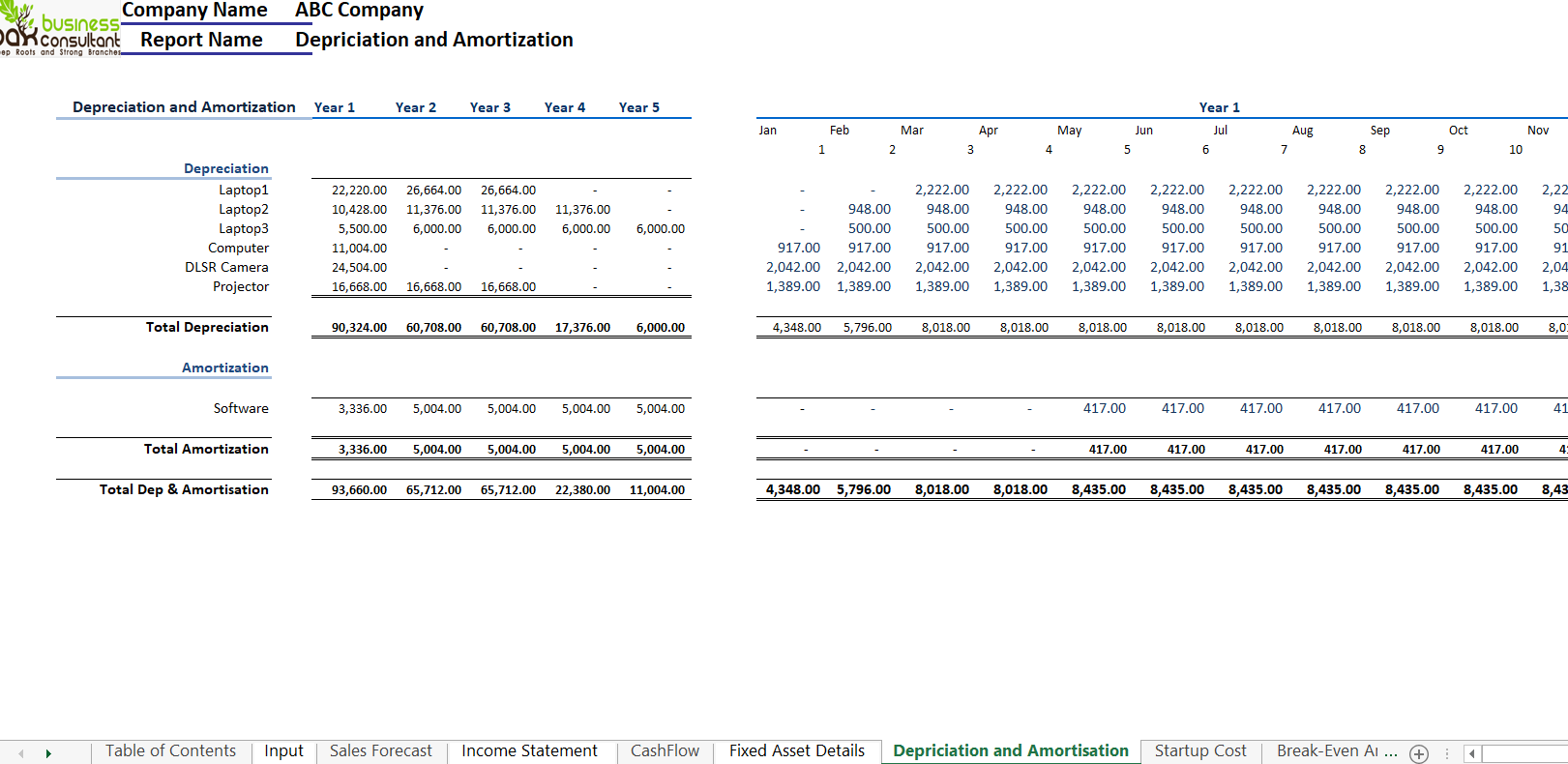
Task: Open the Table of Contents sheet tab
Action: tap(170, 751)
